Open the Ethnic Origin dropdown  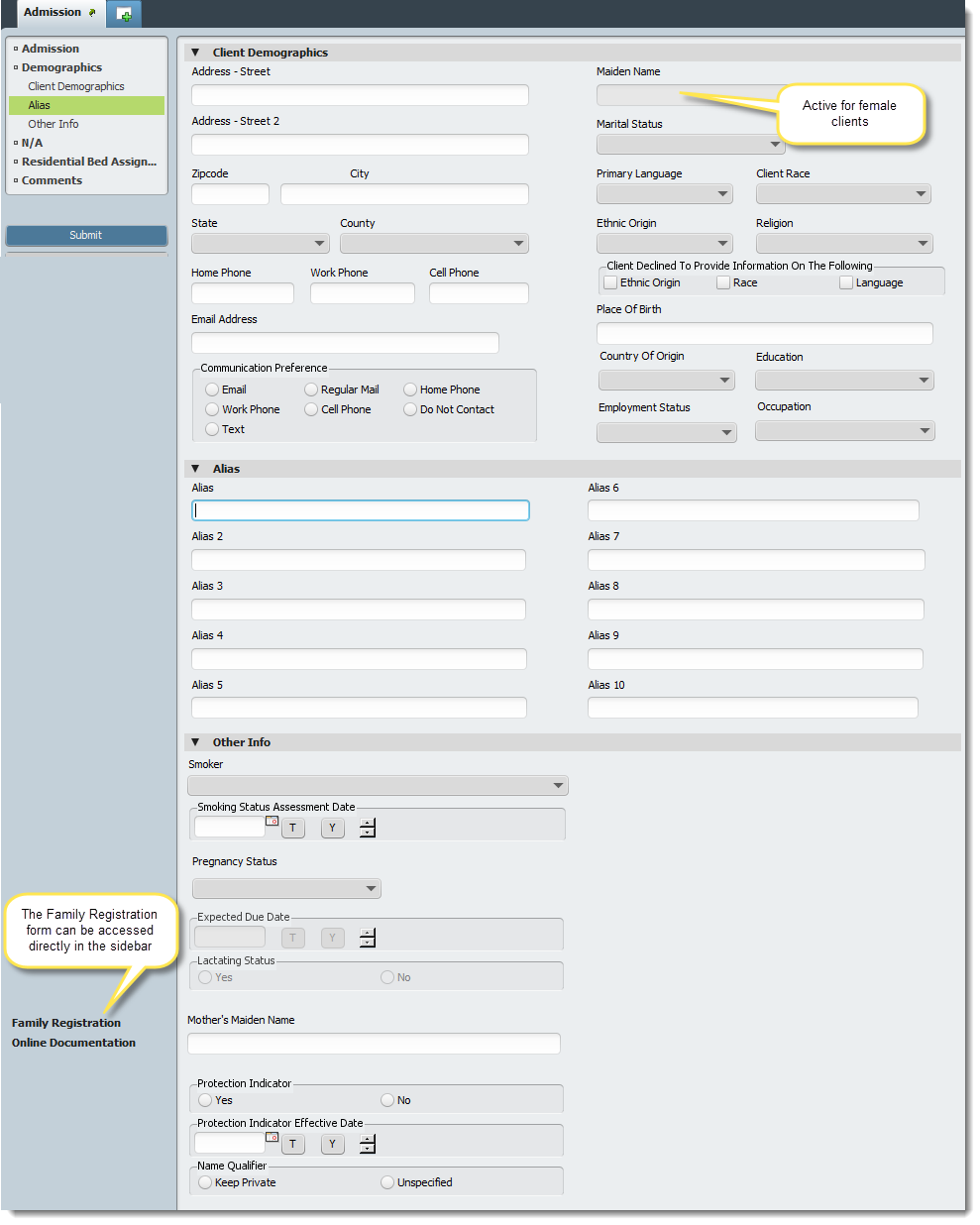point(665,244)
